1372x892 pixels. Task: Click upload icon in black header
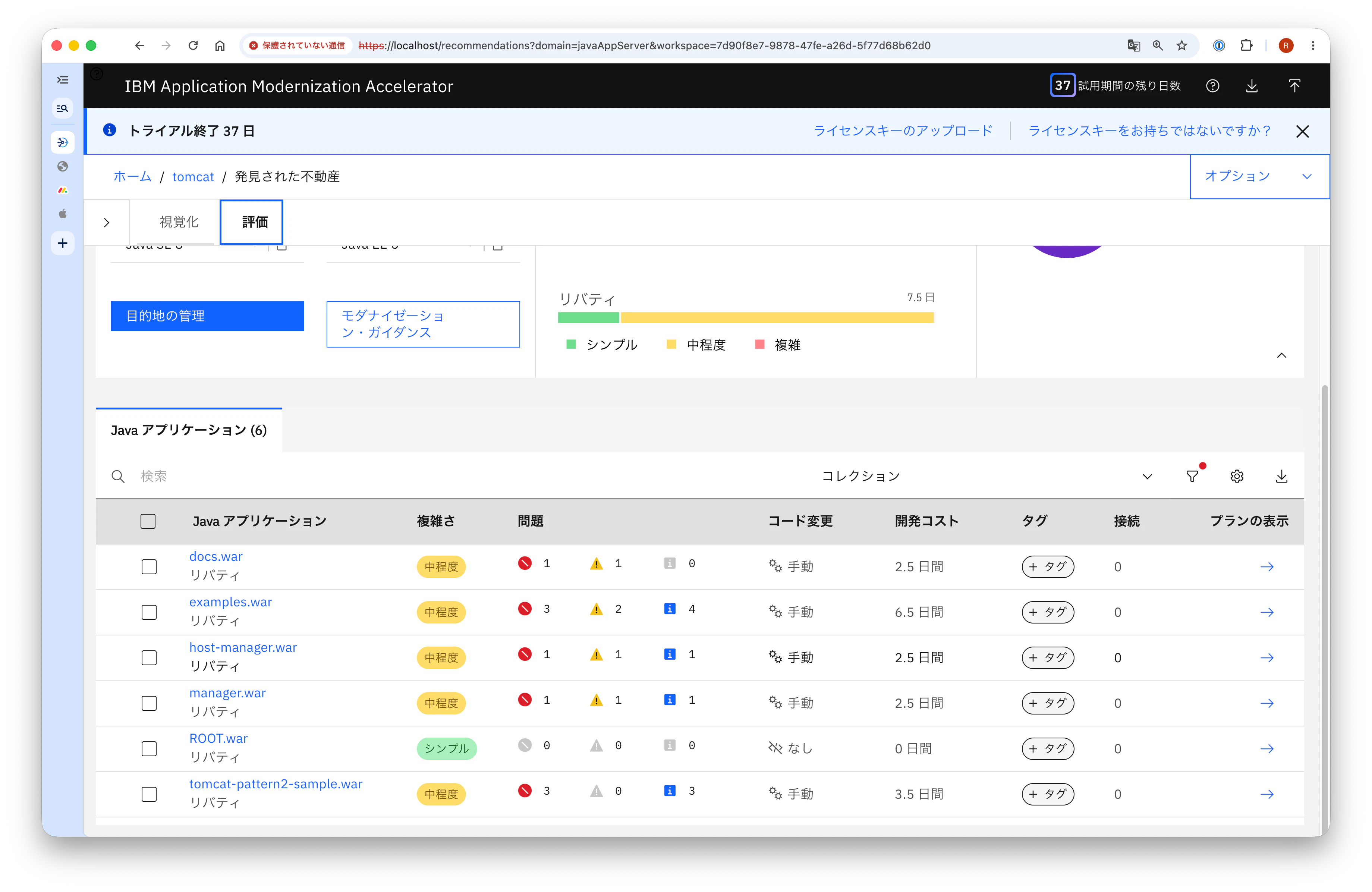pos(1294,86)
